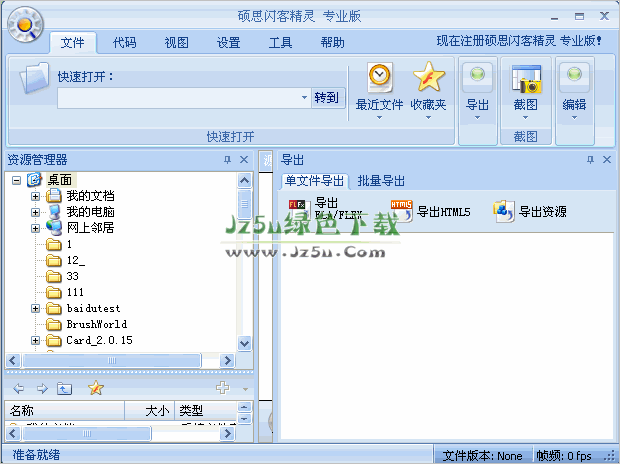Screen dimensions: 620x464
Task: Pin the 导出 panel
Action: [590, 160]
